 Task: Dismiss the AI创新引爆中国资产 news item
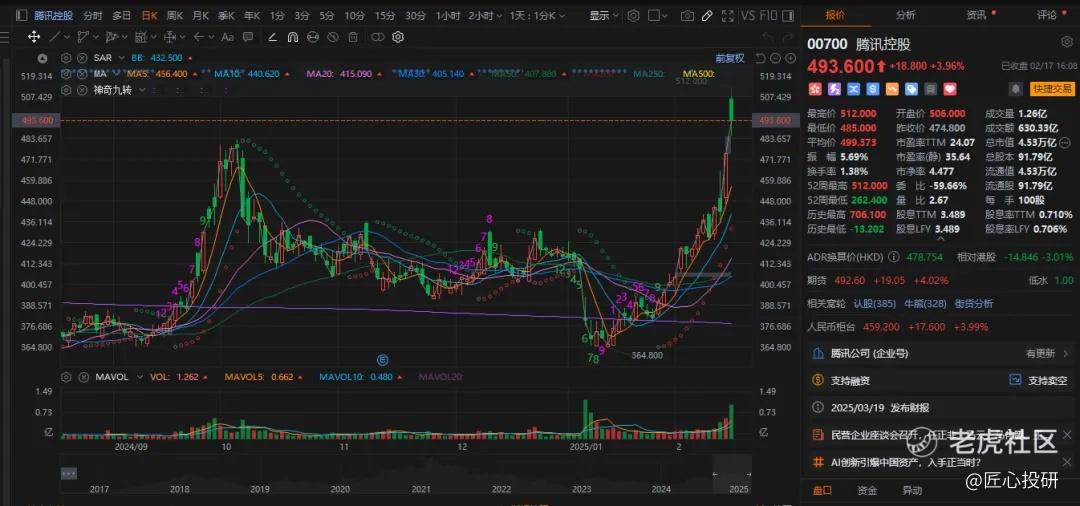click(1066, 461)
